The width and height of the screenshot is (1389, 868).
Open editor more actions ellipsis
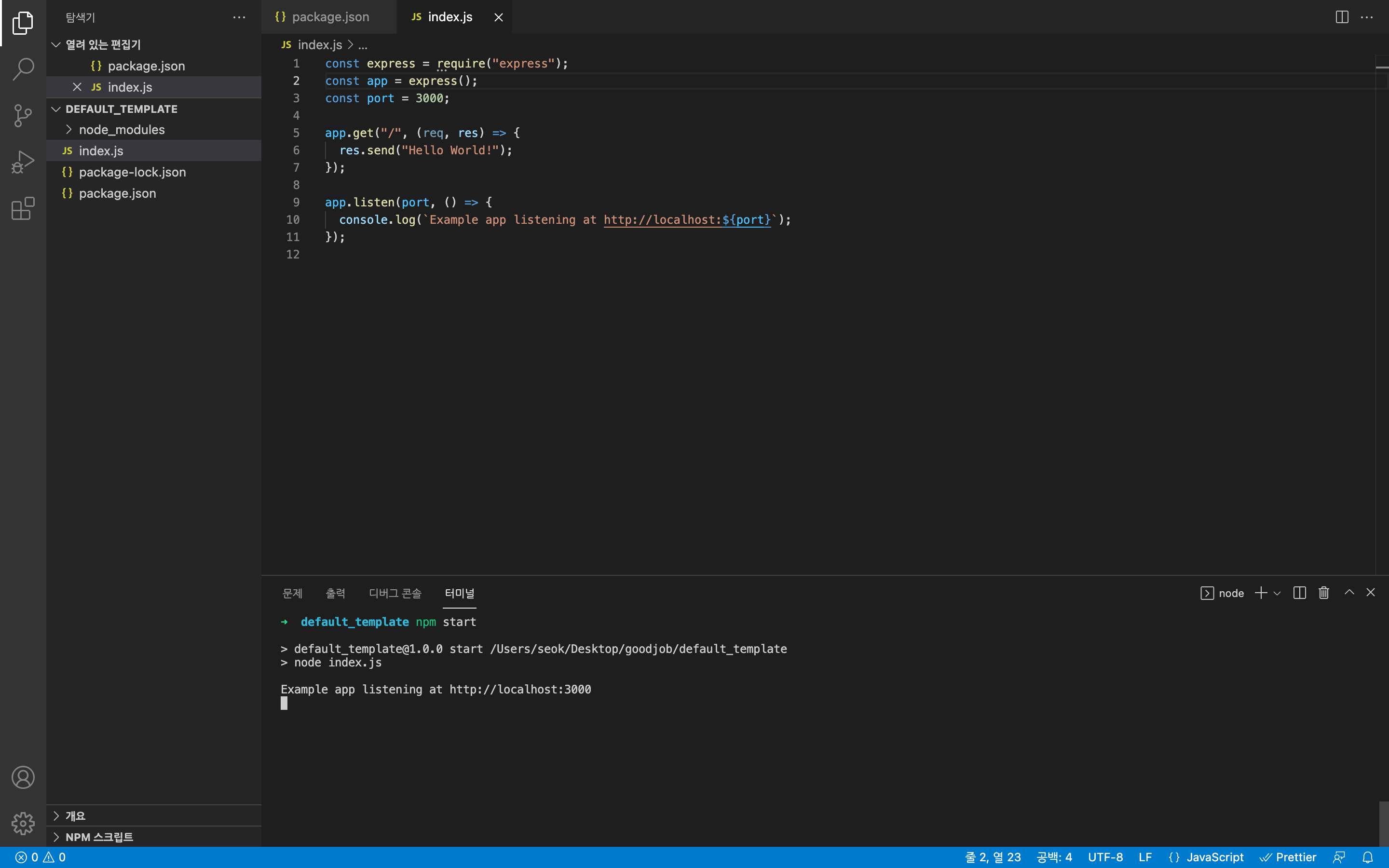(x=1367, y=17)
